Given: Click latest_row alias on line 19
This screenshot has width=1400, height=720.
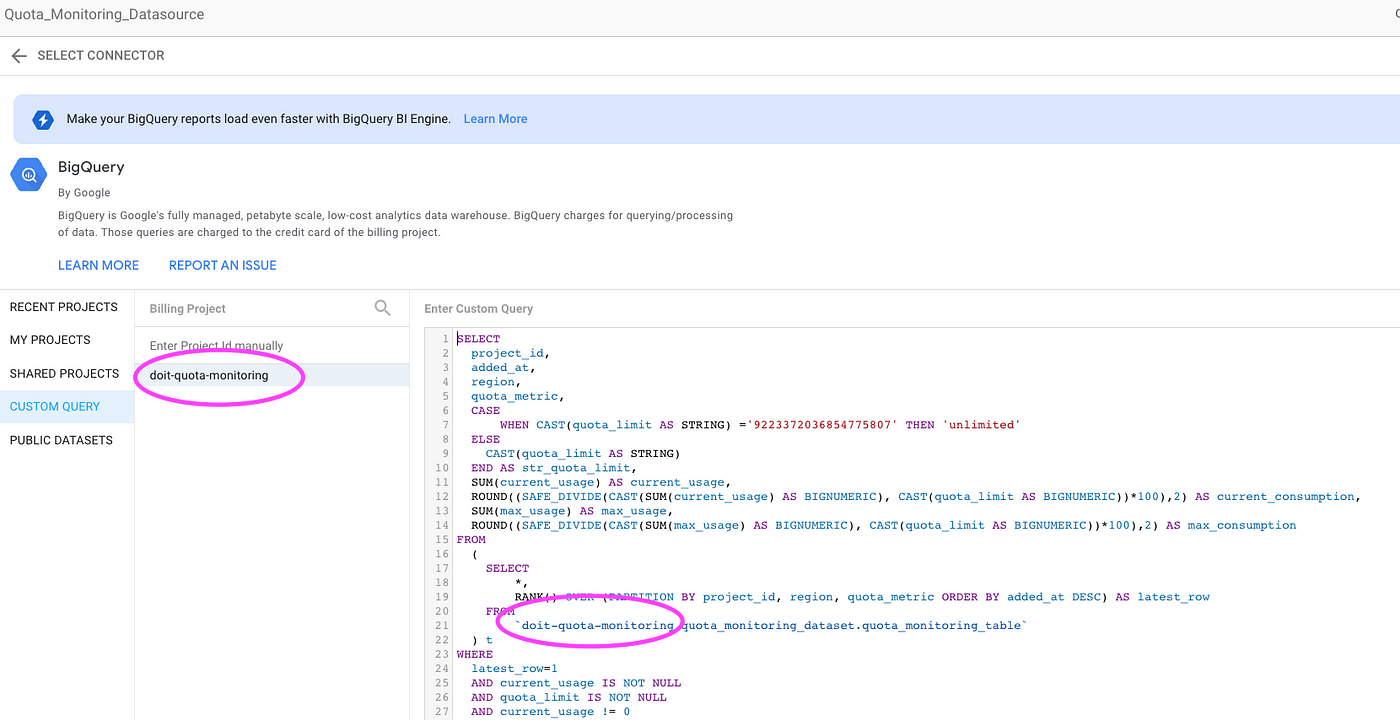Looking at the screenshot, I should [x=1173, y=597].
